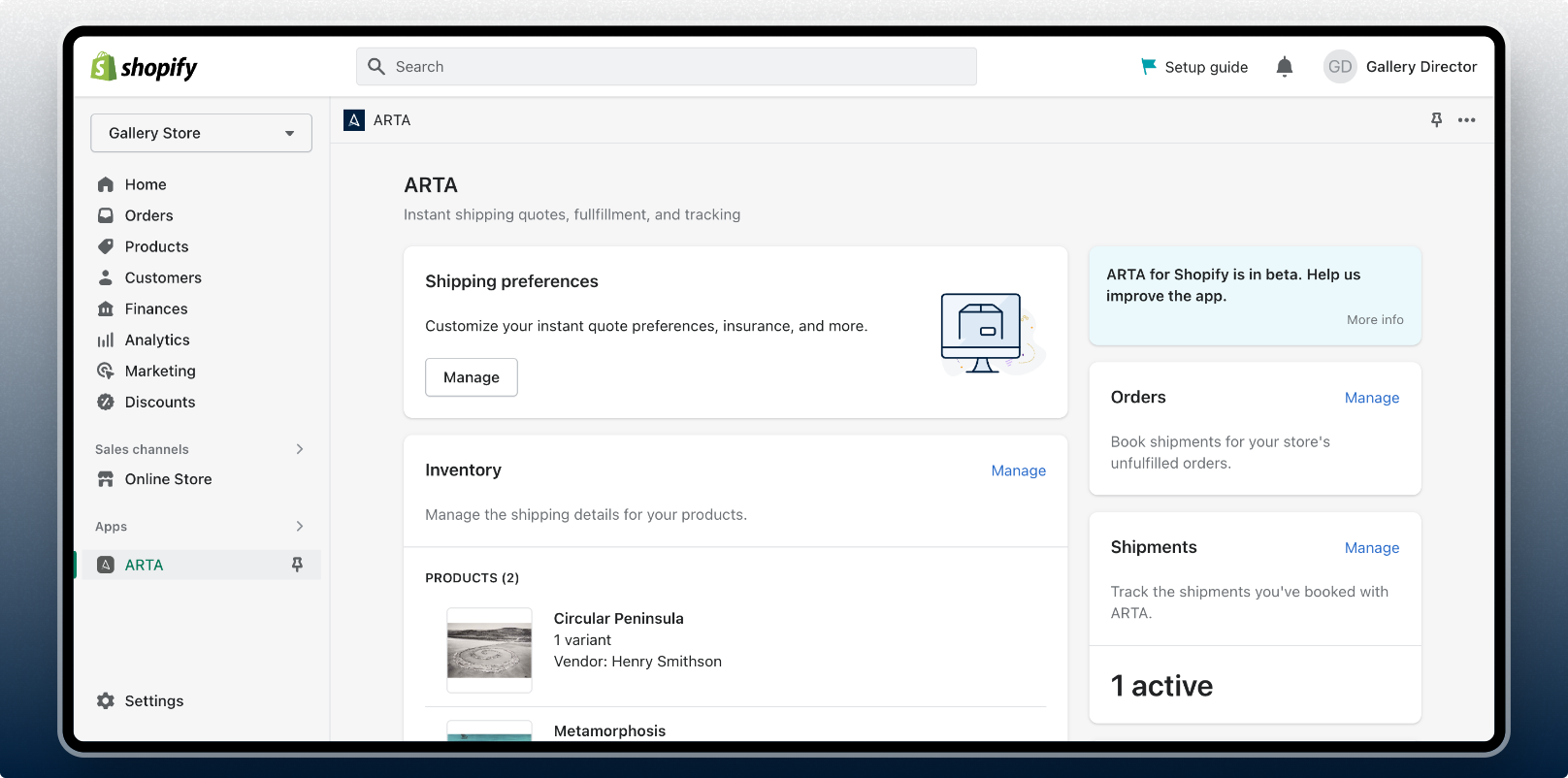Pin app using header pin icon

tap(1437, 119)
